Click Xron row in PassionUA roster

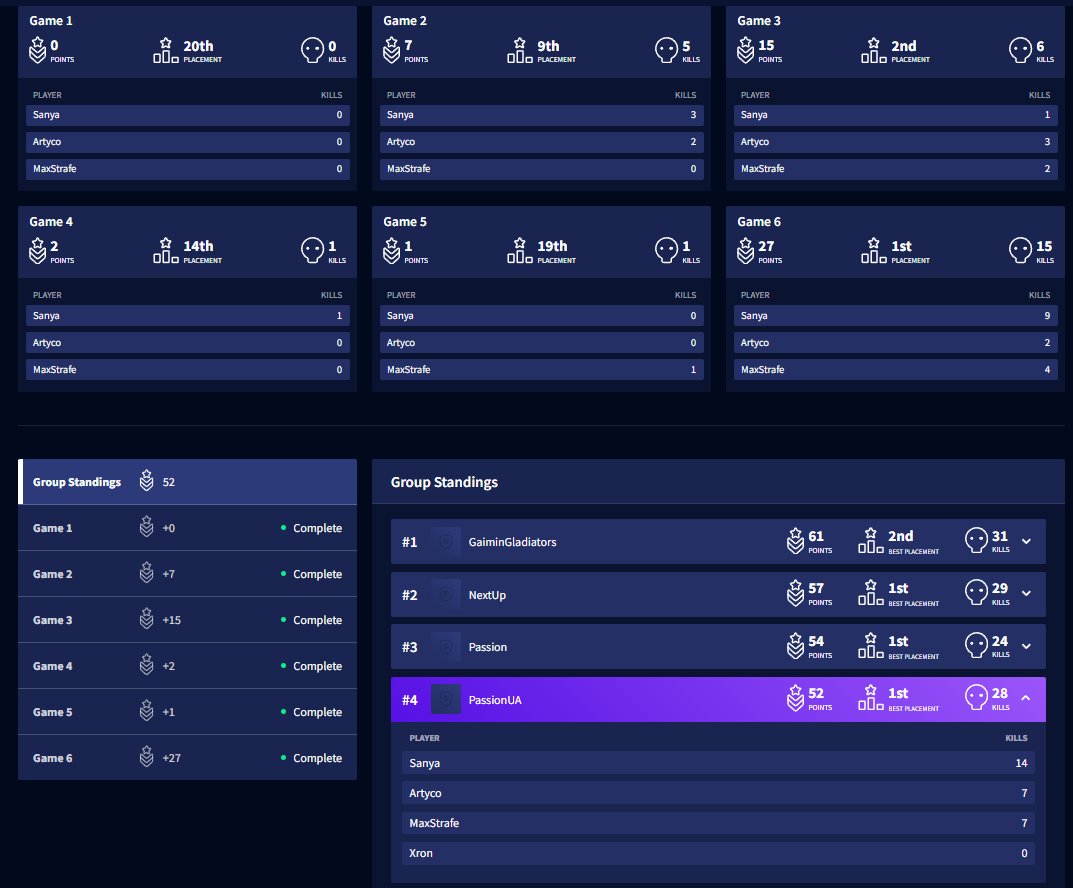point(718,853)
